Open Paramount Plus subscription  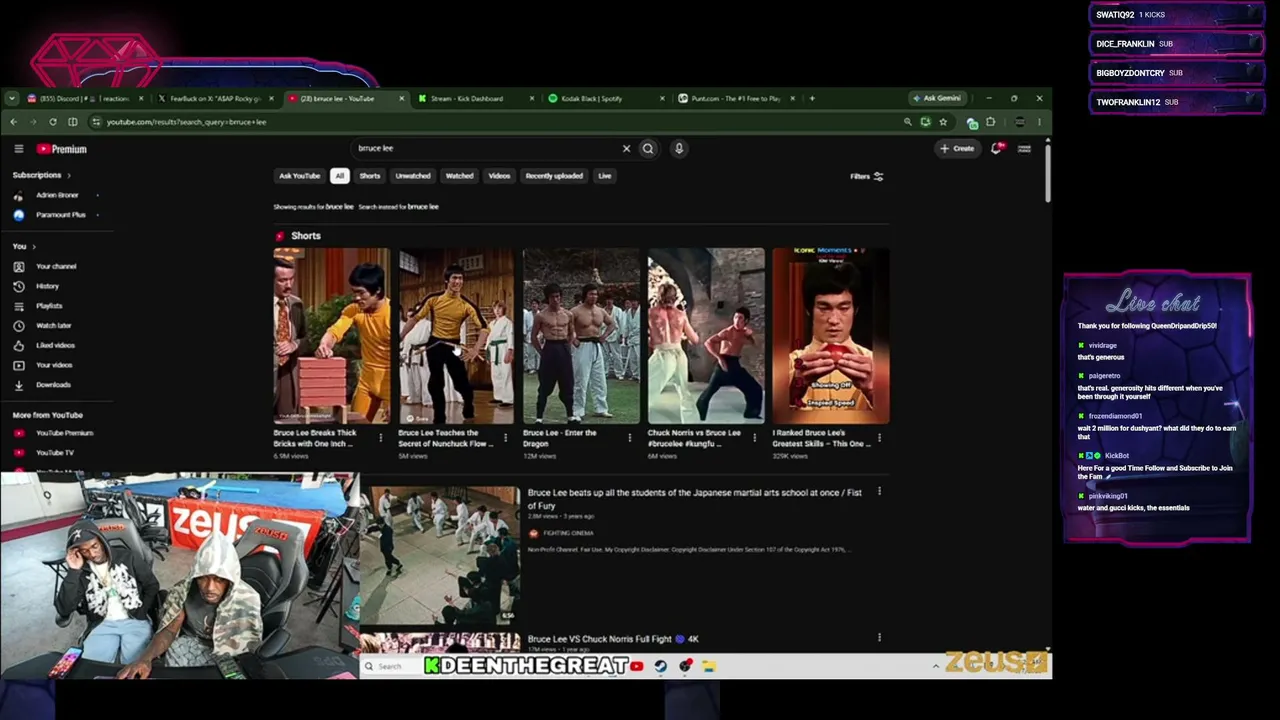61,215
